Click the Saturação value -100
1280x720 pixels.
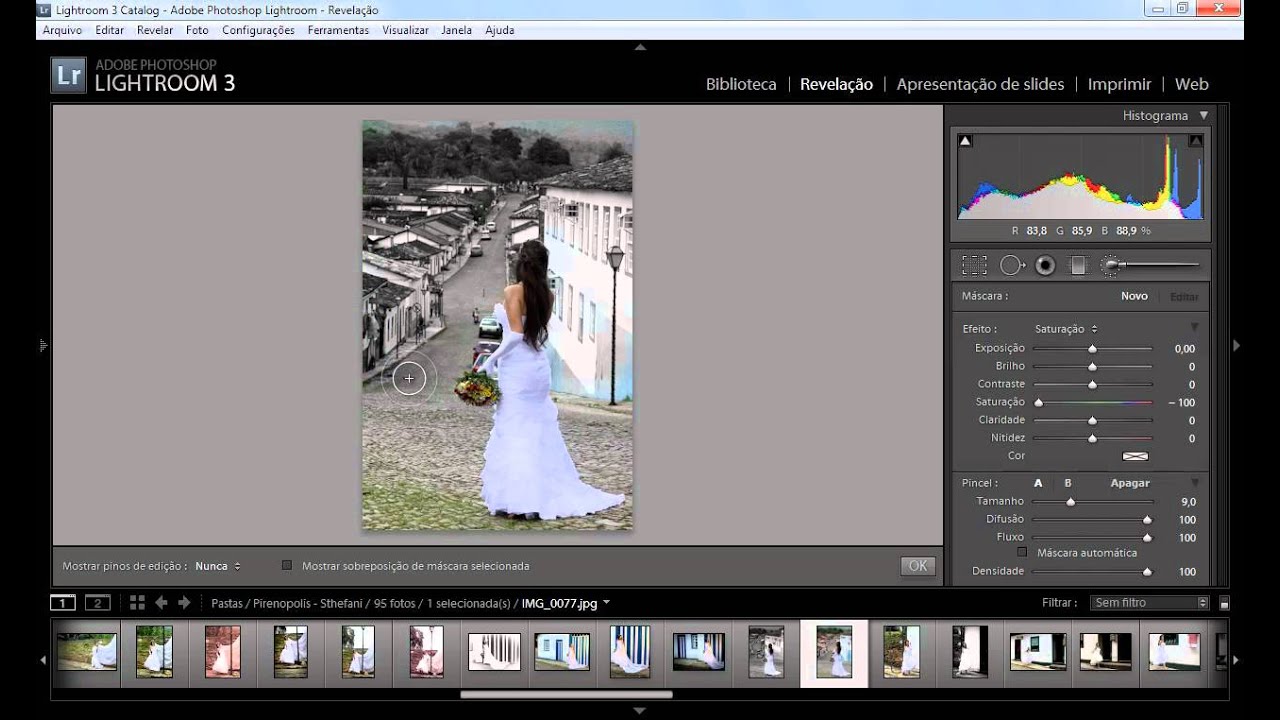[1181, 403]
